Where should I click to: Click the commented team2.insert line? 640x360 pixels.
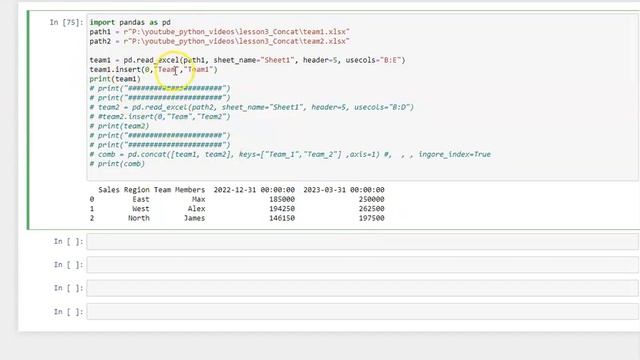point(160,116)
